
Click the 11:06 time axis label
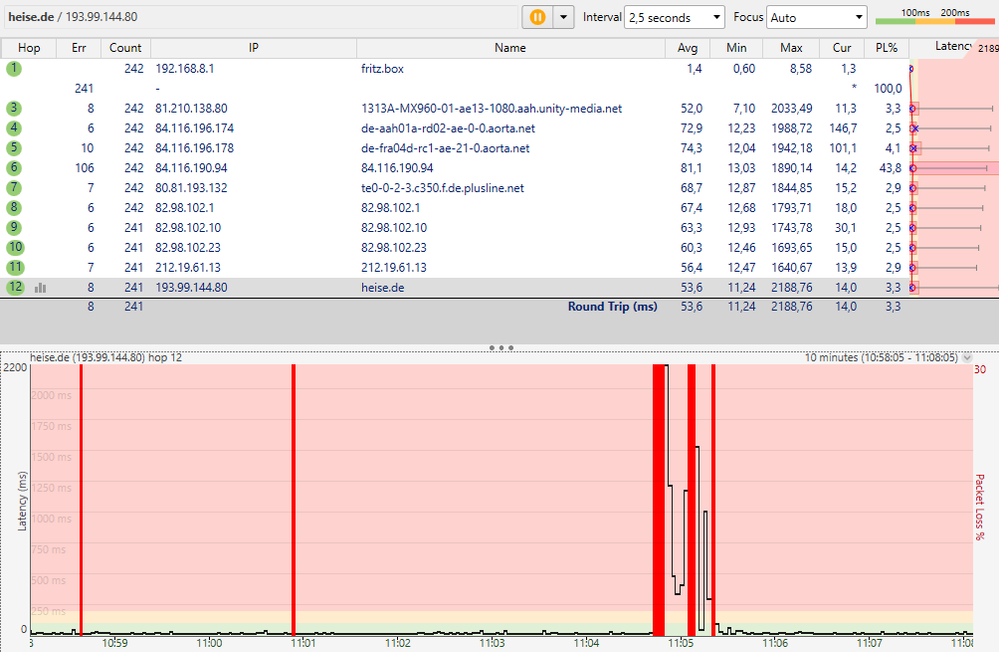[x=775, y=643]
